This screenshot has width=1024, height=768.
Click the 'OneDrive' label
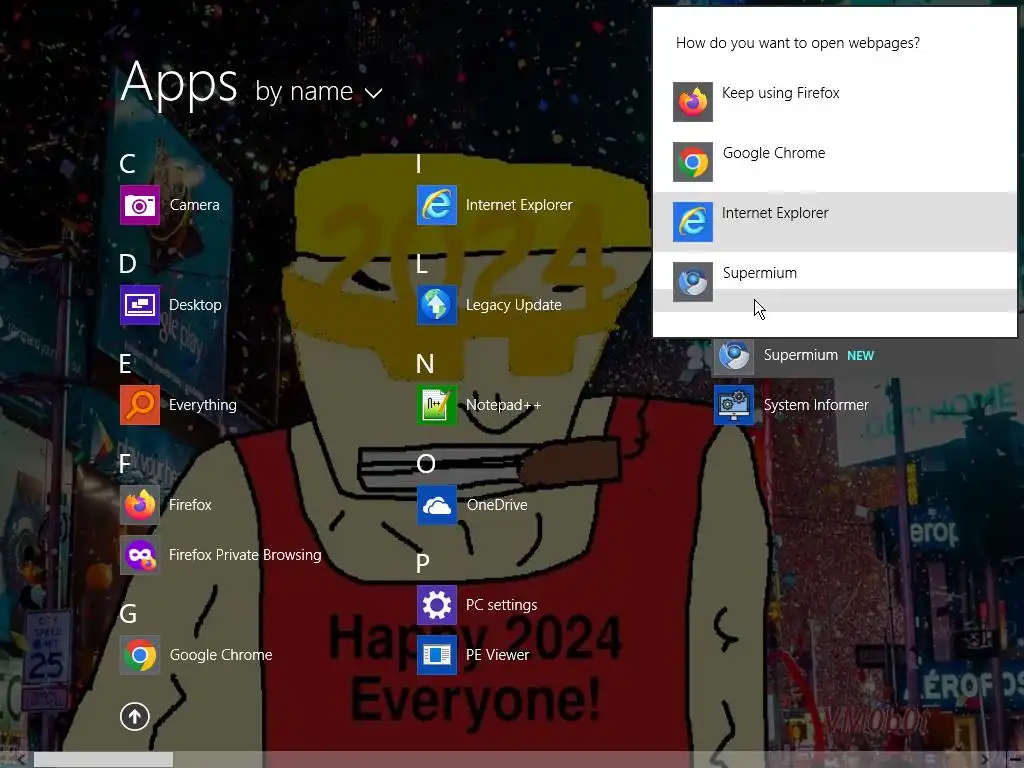pos(497,505)
